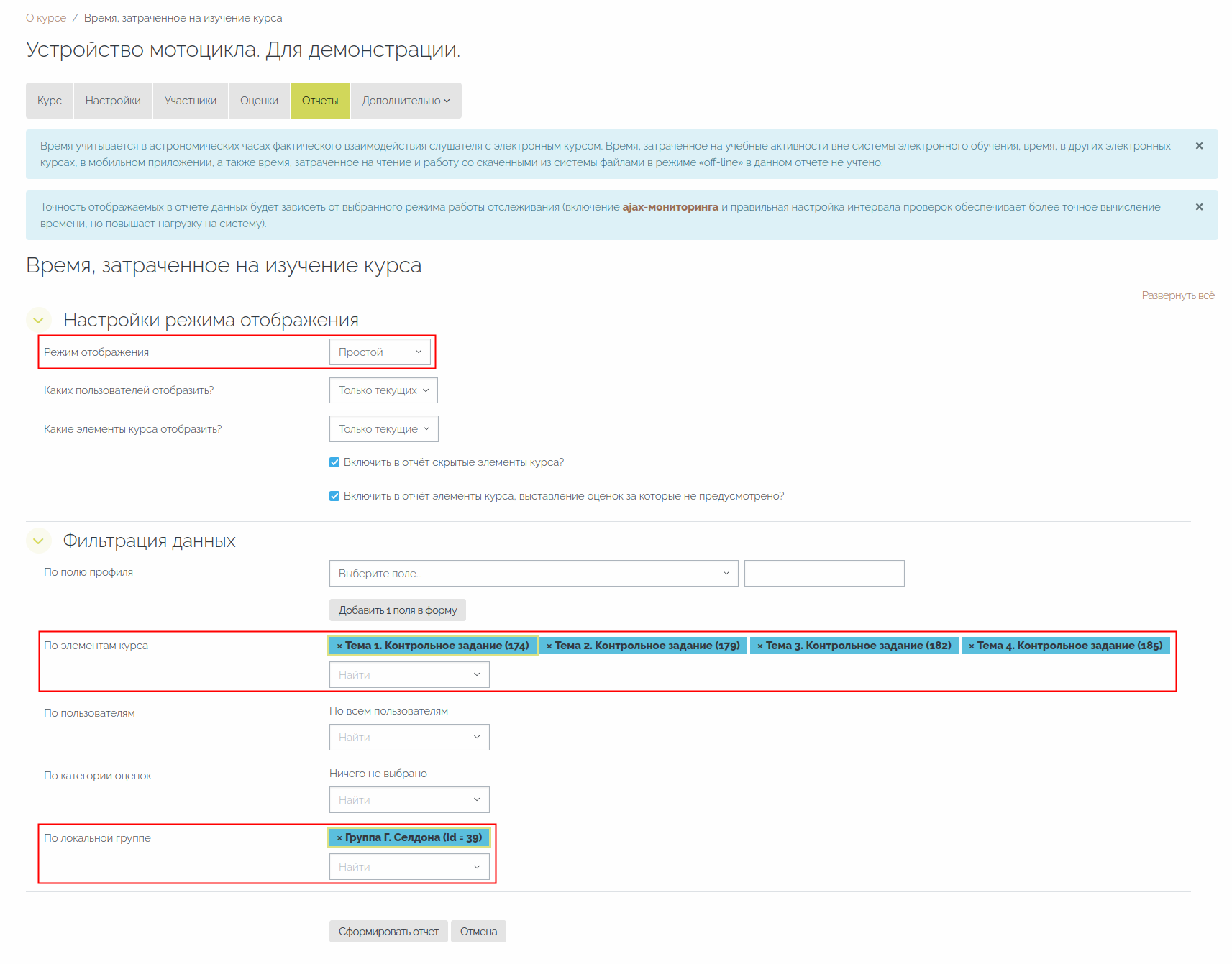
Task: Click the Добавить 1 поля в форму button
Action: (397, 610)
